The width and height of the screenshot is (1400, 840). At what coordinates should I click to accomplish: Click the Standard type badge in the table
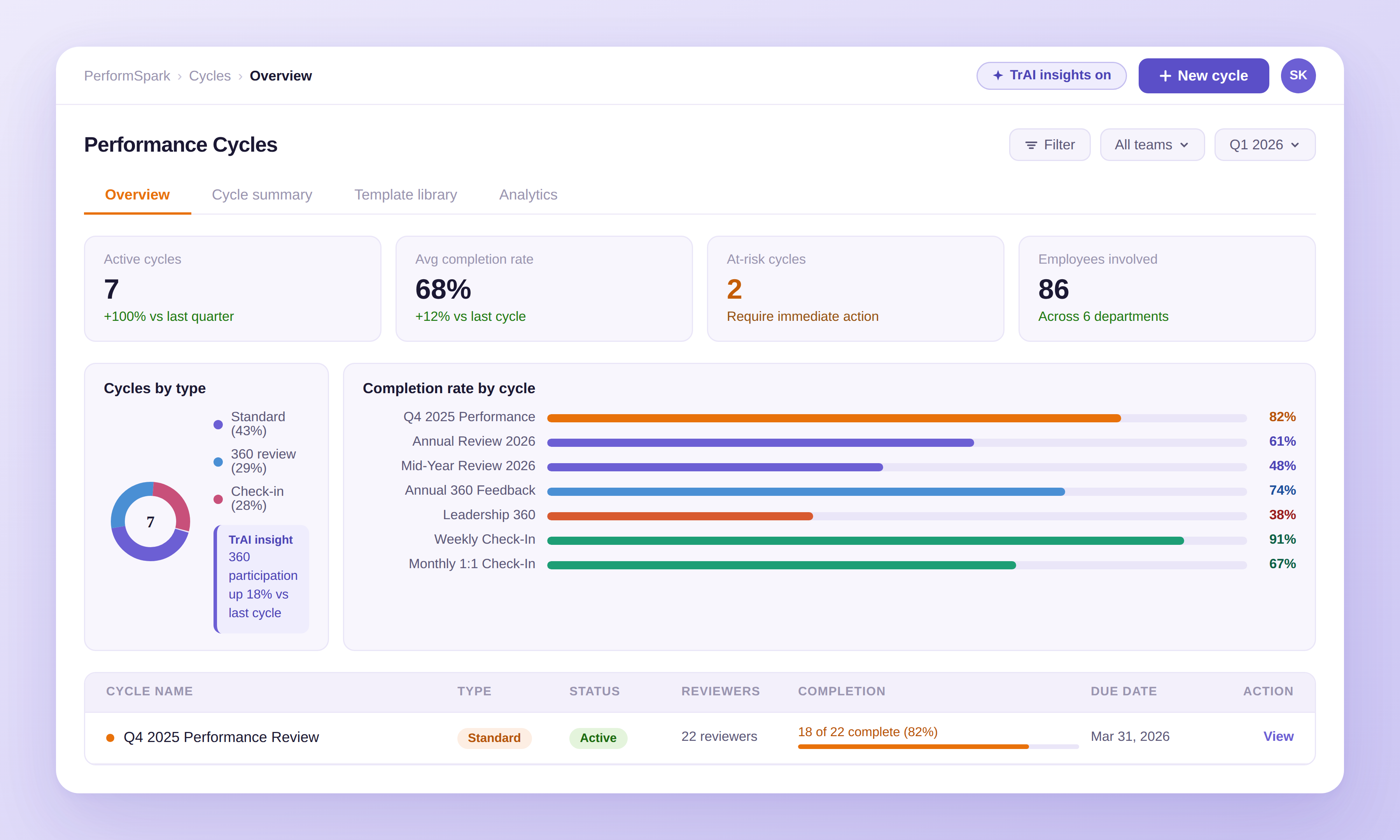[x=494, y=738]
